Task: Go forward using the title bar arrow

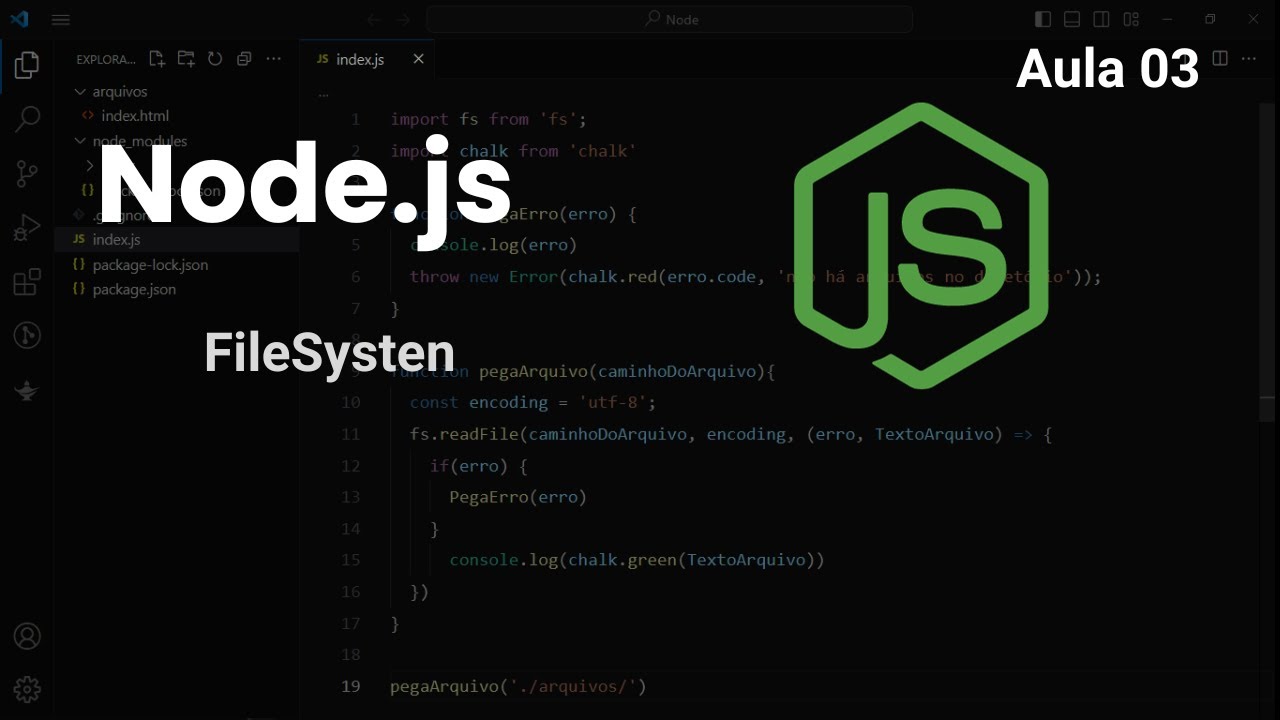Action: tap(403, 19)
